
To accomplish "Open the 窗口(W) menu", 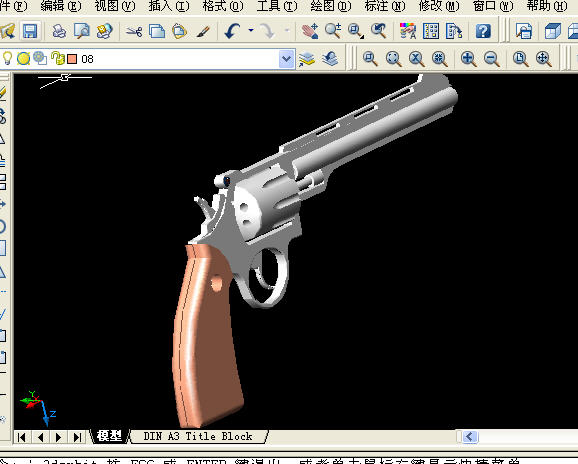I will pyautogui.click(x=493, y=6).
